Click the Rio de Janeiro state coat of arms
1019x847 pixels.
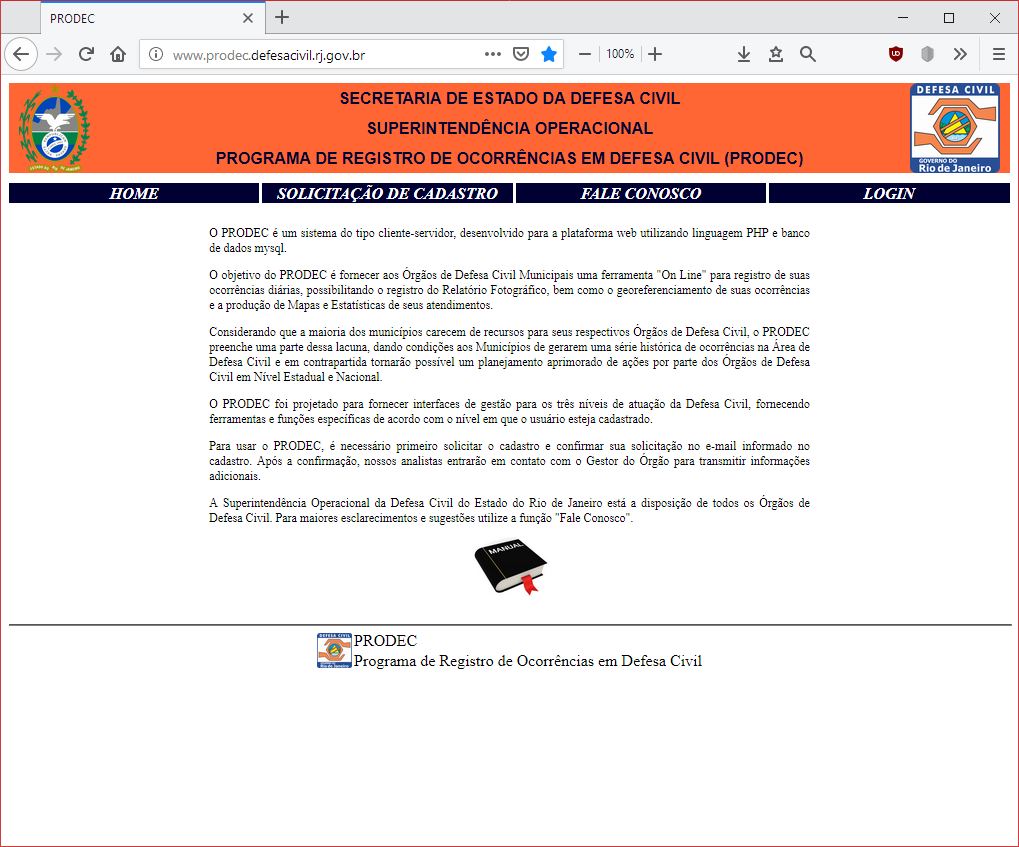pyautogui.click(x=55, y=128)
